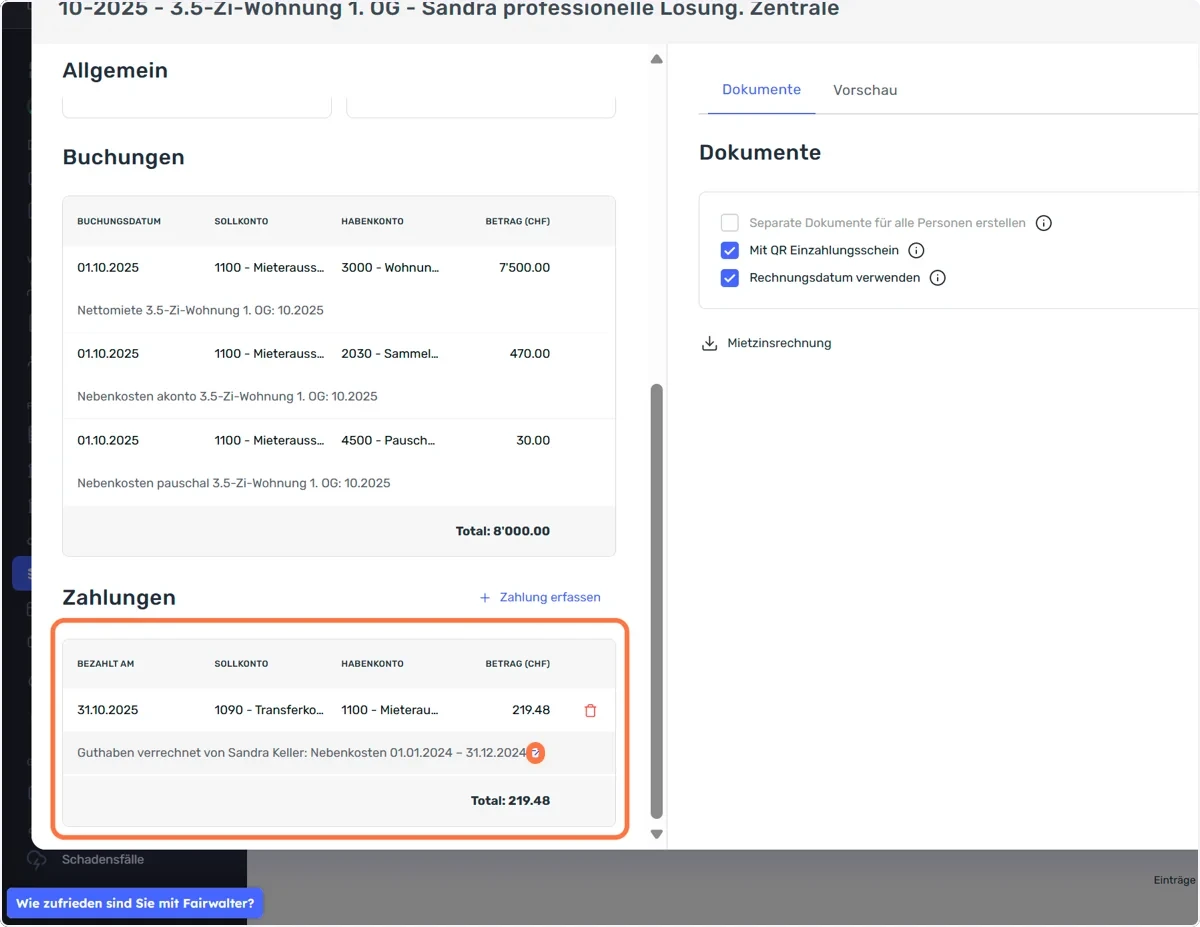1200x927 pixels.
Task: Click the scrollbar down arrow
Action: pyautogui.click(x=657, y=834)
